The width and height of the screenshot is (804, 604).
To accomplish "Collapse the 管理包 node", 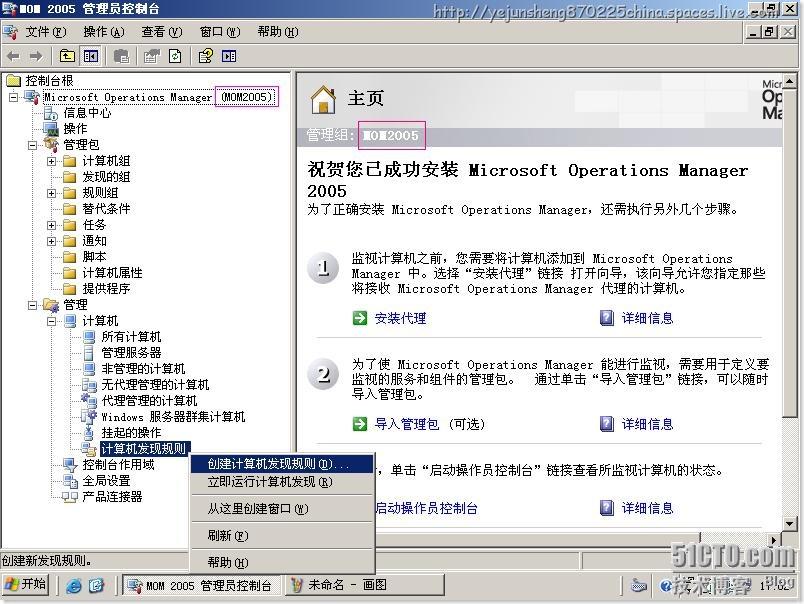I will [x=32, y=145].
